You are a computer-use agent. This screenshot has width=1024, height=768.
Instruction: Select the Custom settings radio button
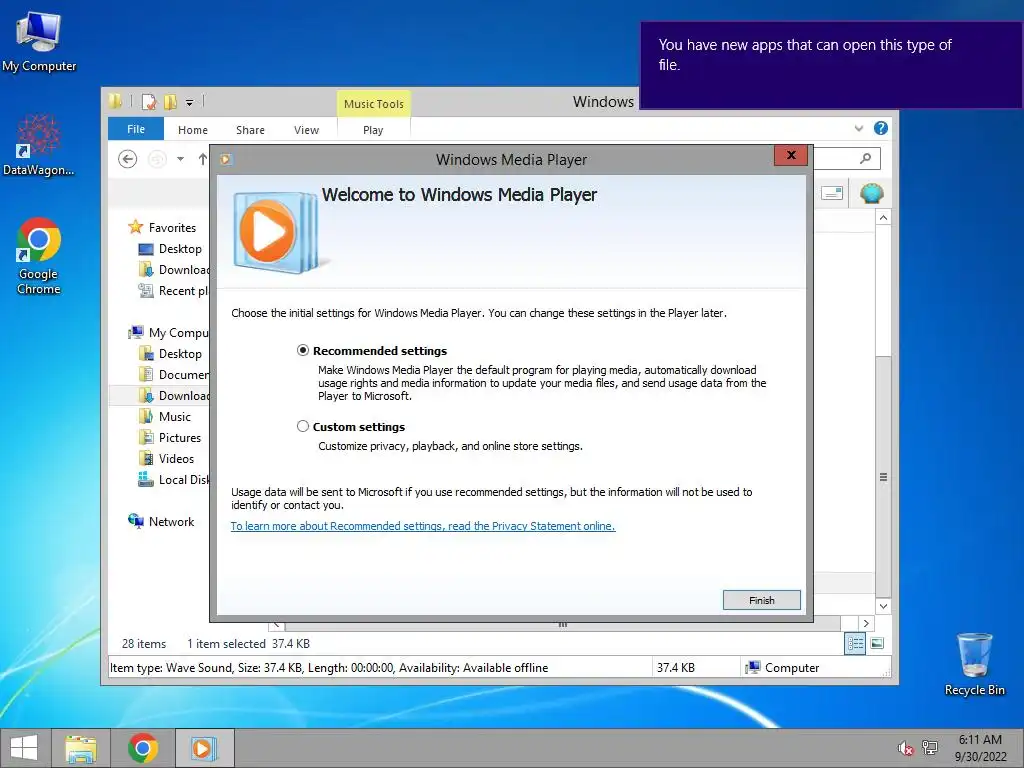tap(302, 426)
